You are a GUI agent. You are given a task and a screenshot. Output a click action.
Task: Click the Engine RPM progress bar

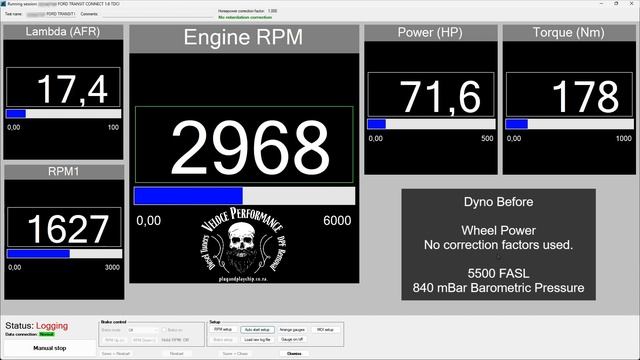244,196
